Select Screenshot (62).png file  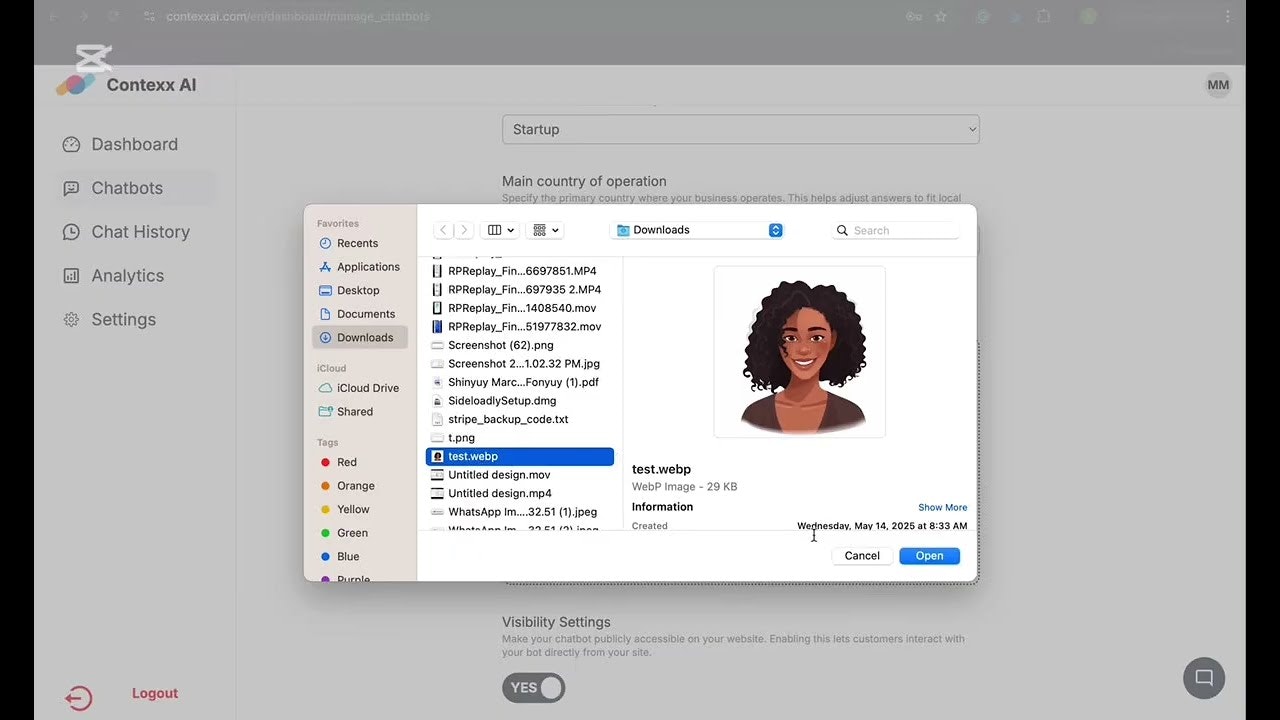[520, 345]
